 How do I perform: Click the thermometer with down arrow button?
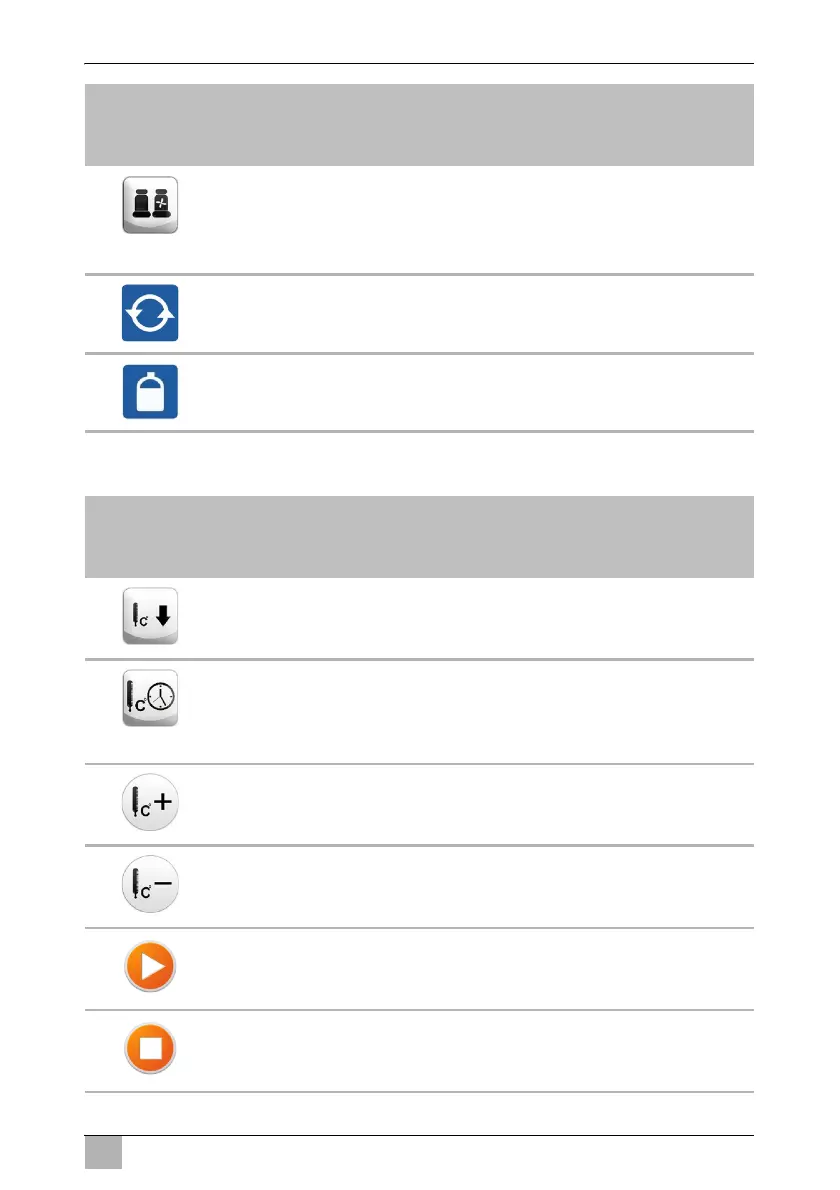tap(150, 619)
